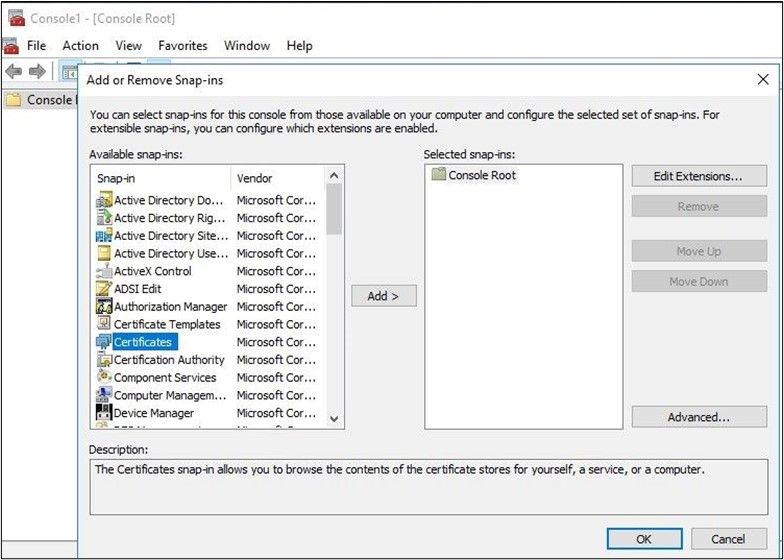Open the Advanced... settings button
Viewport: 784px width, 560px height.
point(698,417)
